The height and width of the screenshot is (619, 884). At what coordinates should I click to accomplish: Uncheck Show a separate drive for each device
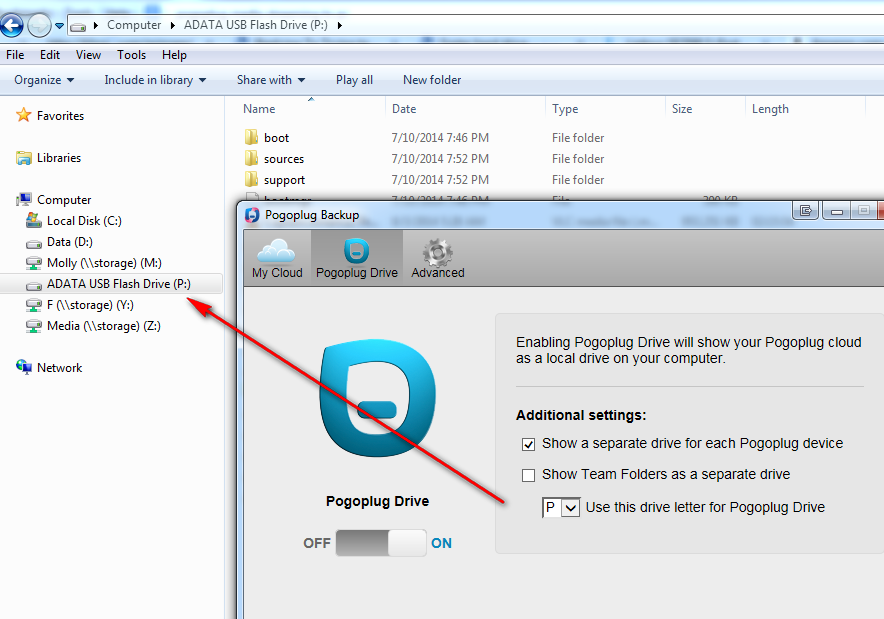(528, 444)
